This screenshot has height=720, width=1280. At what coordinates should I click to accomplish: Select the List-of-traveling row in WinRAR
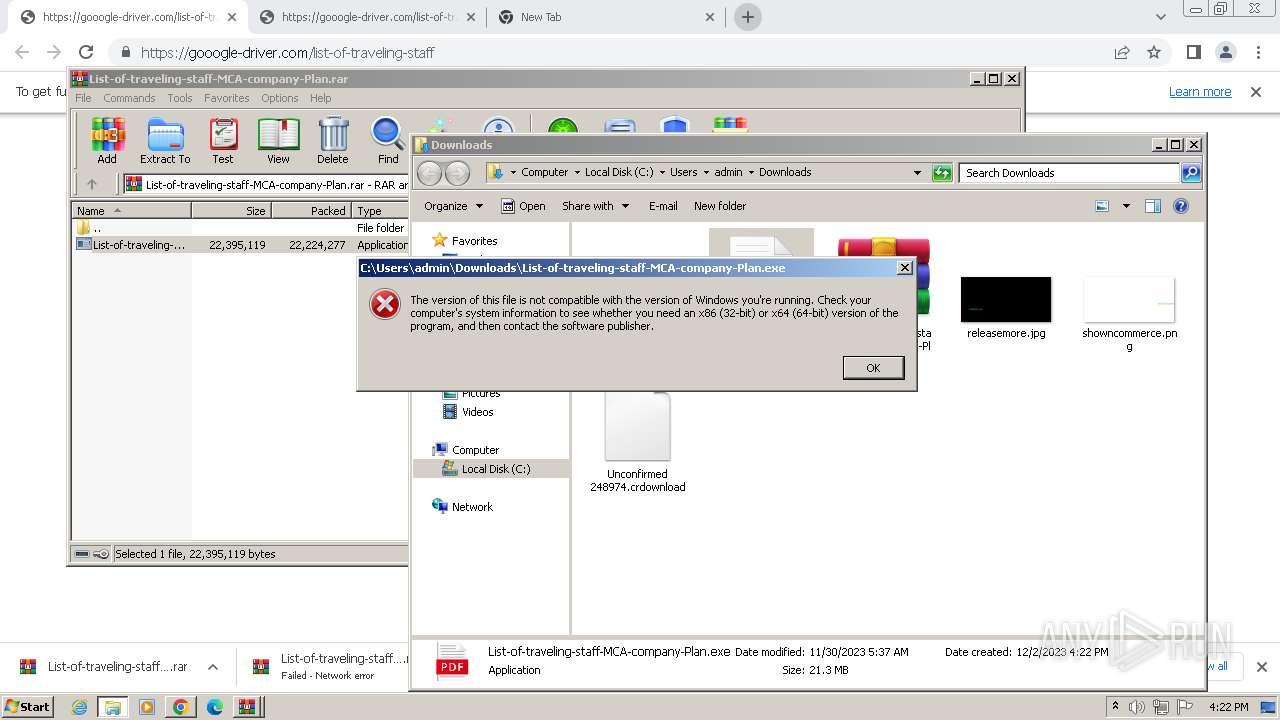tap(240, 245)
